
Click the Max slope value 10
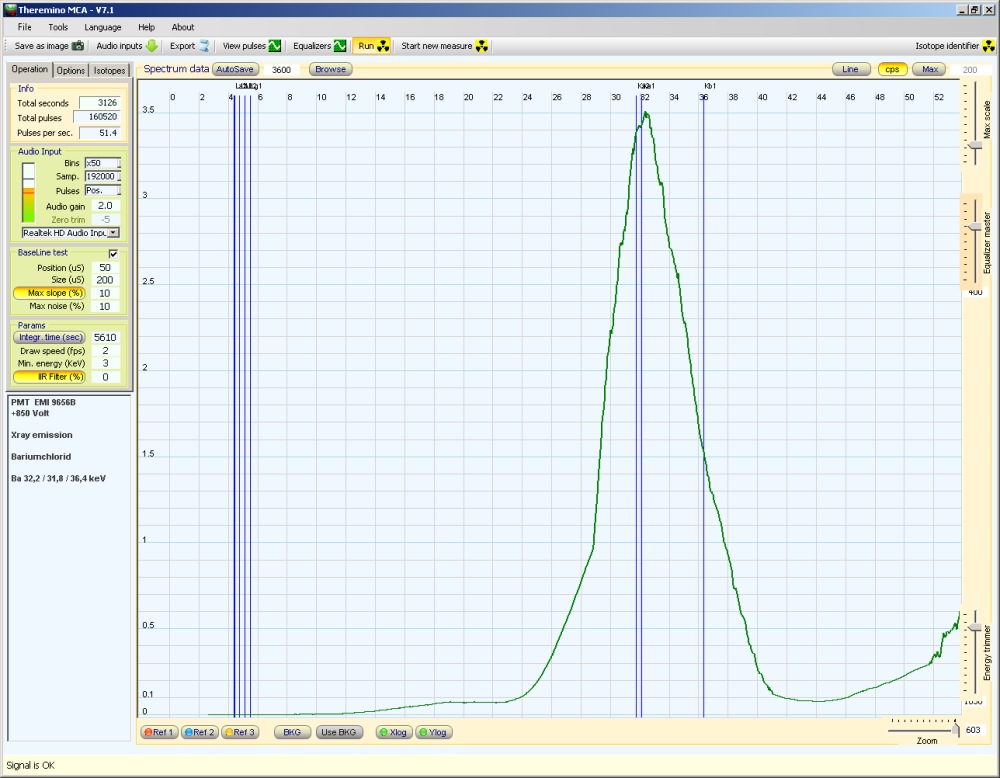[105, 293]
